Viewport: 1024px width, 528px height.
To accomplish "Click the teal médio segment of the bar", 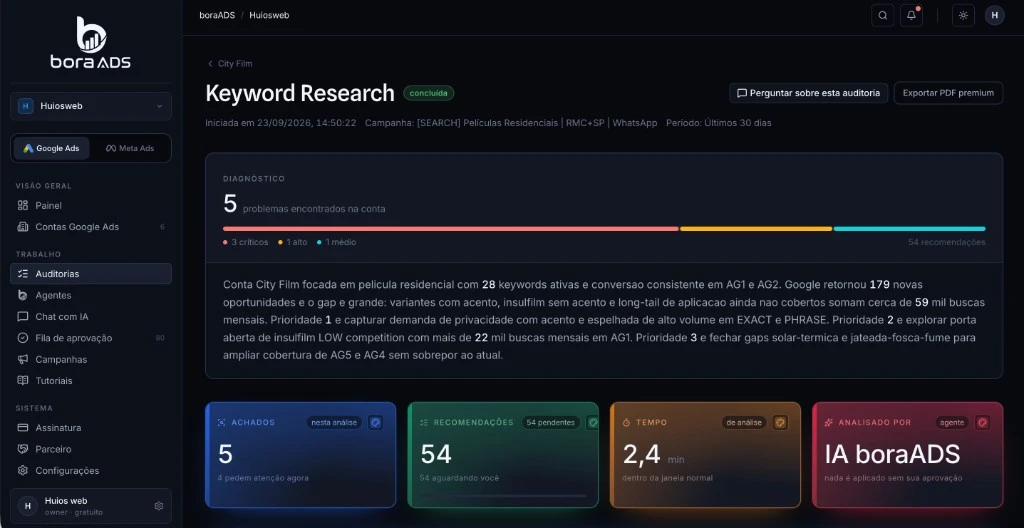I will [x=910, y=229].
